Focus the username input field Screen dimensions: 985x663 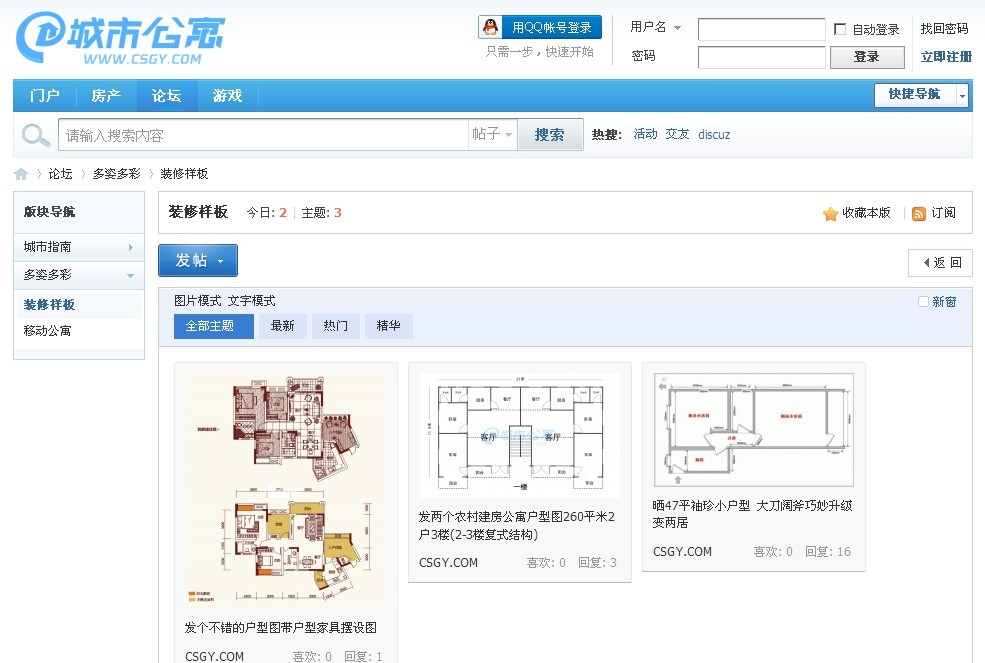pyautogui.click(x=761, y=29)
